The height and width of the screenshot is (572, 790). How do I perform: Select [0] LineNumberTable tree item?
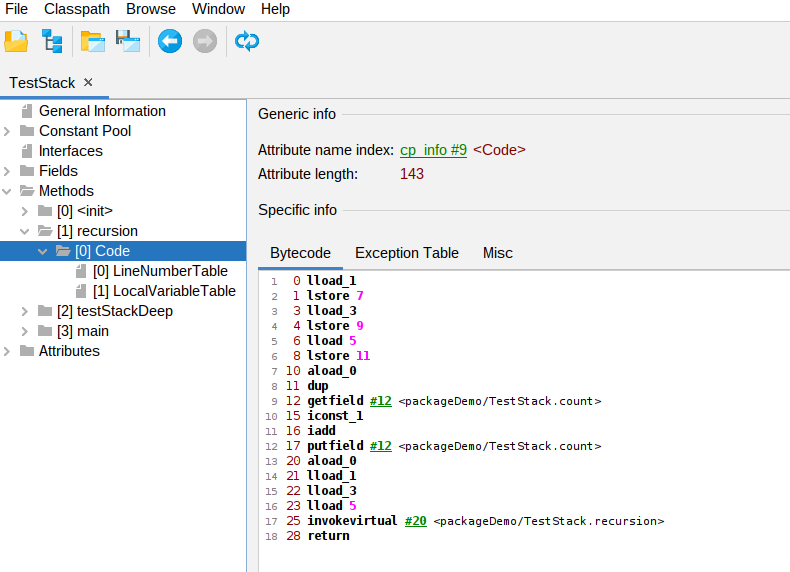(160, 271)
